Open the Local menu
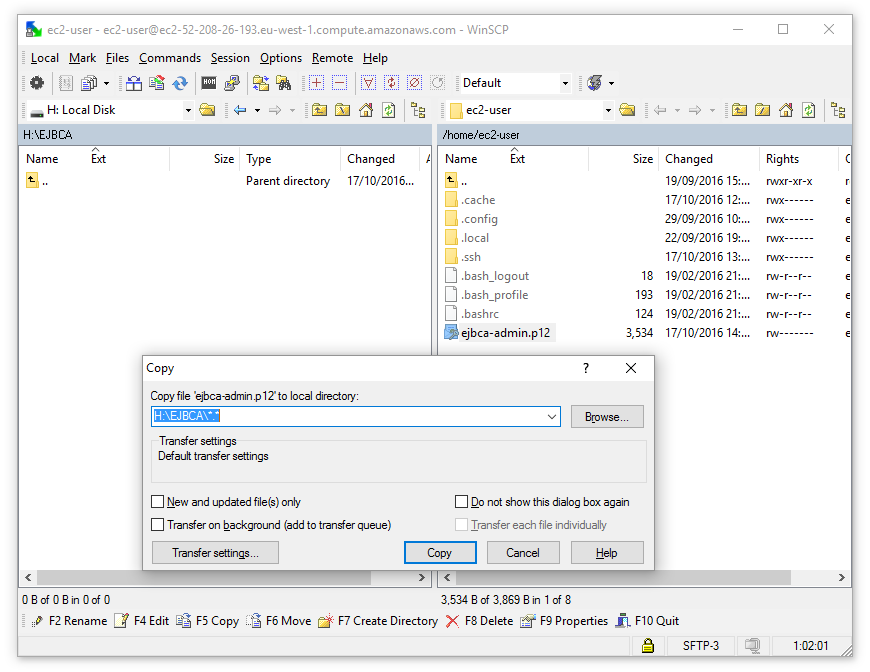Screen dimensions: 870x672 [x=44, y=58]
